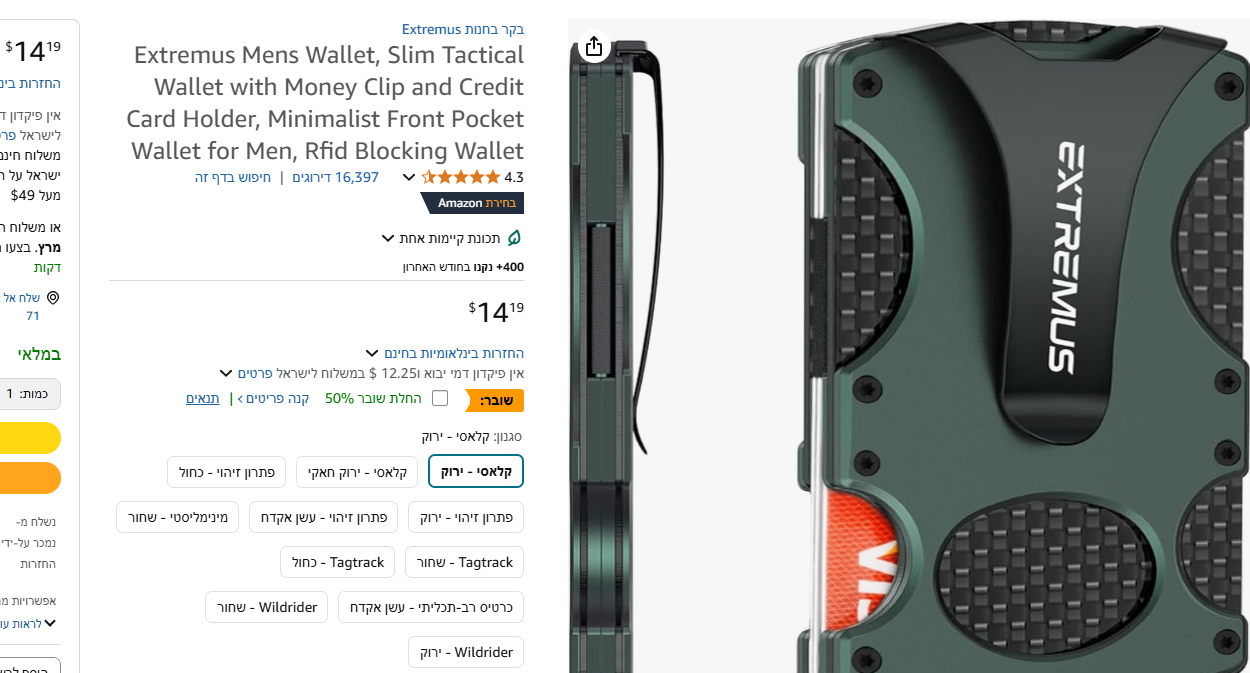1250x673 pixels.
Task: Click the share icon on product image
Action: click(x=594, y=46)
